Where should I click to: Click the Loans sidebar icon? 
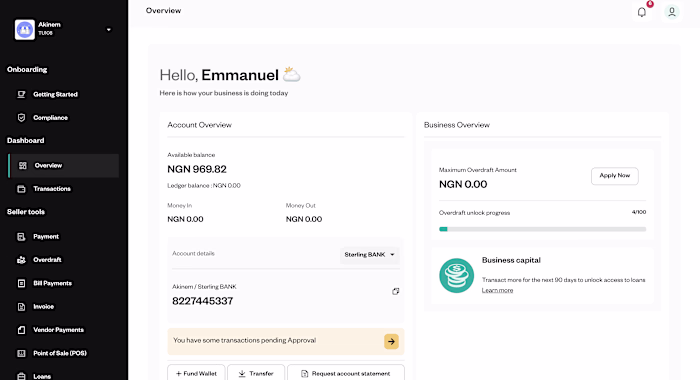click(21, 376)
